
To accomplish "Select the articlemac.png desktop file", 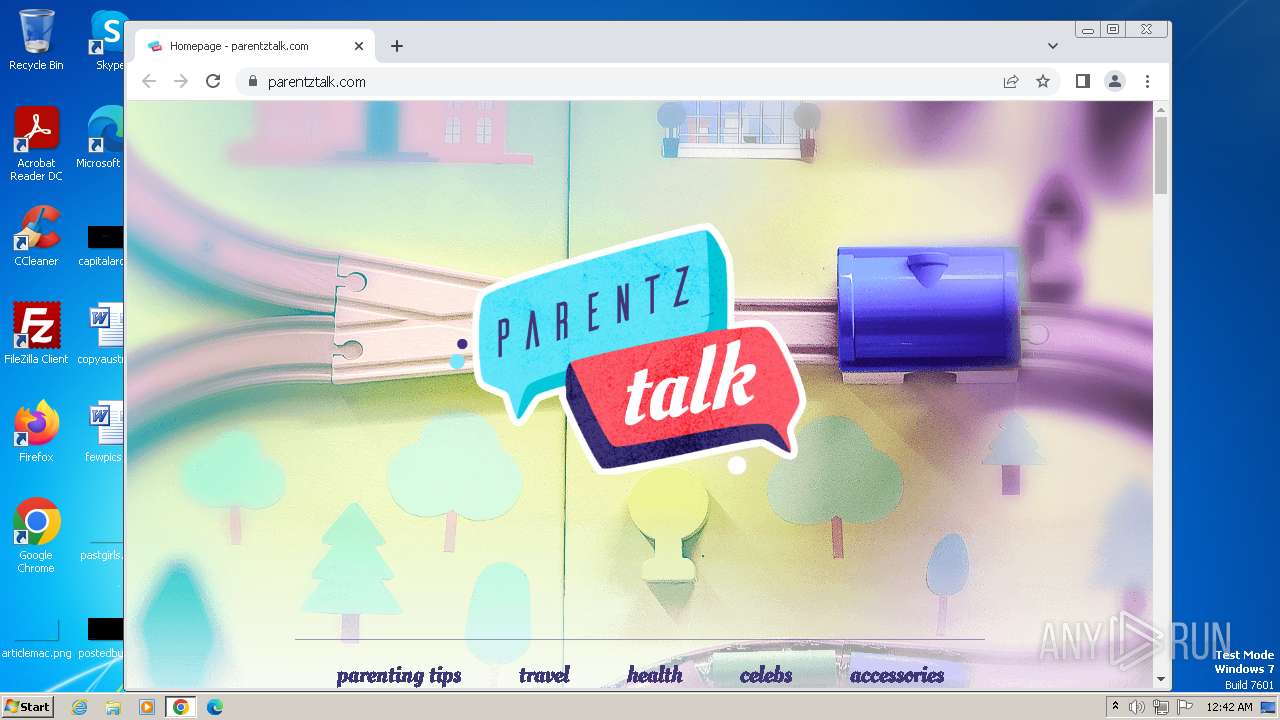I will (x=36, y=640).
